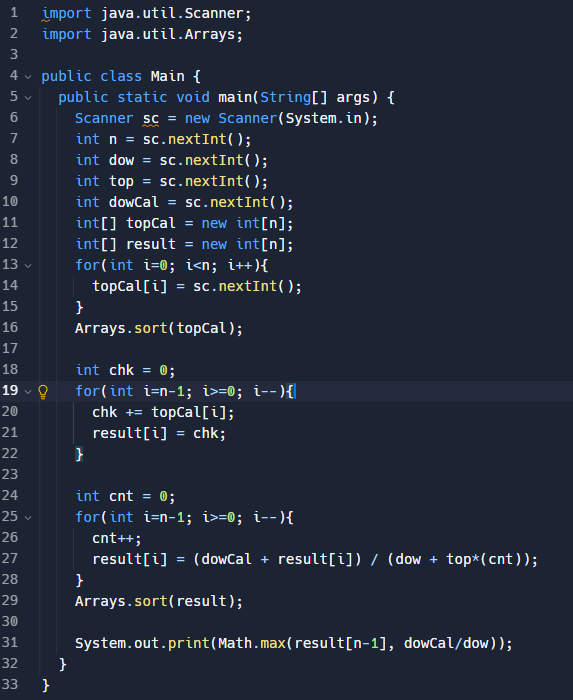Viewport: 573px width, 700px height.
Task: Click 'cnt++;' on line 26
Action: (117, 538)
